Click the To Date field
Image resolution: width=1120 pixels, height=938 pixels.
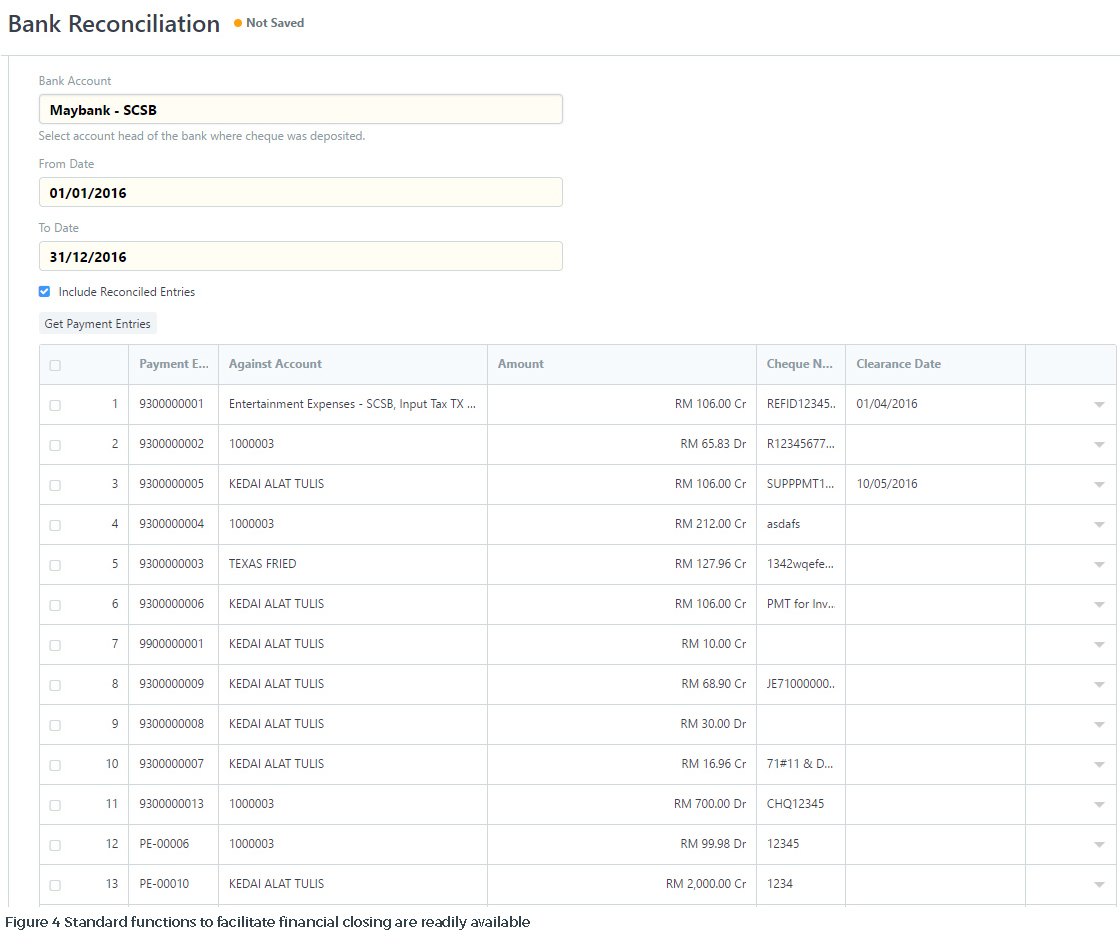300,257
